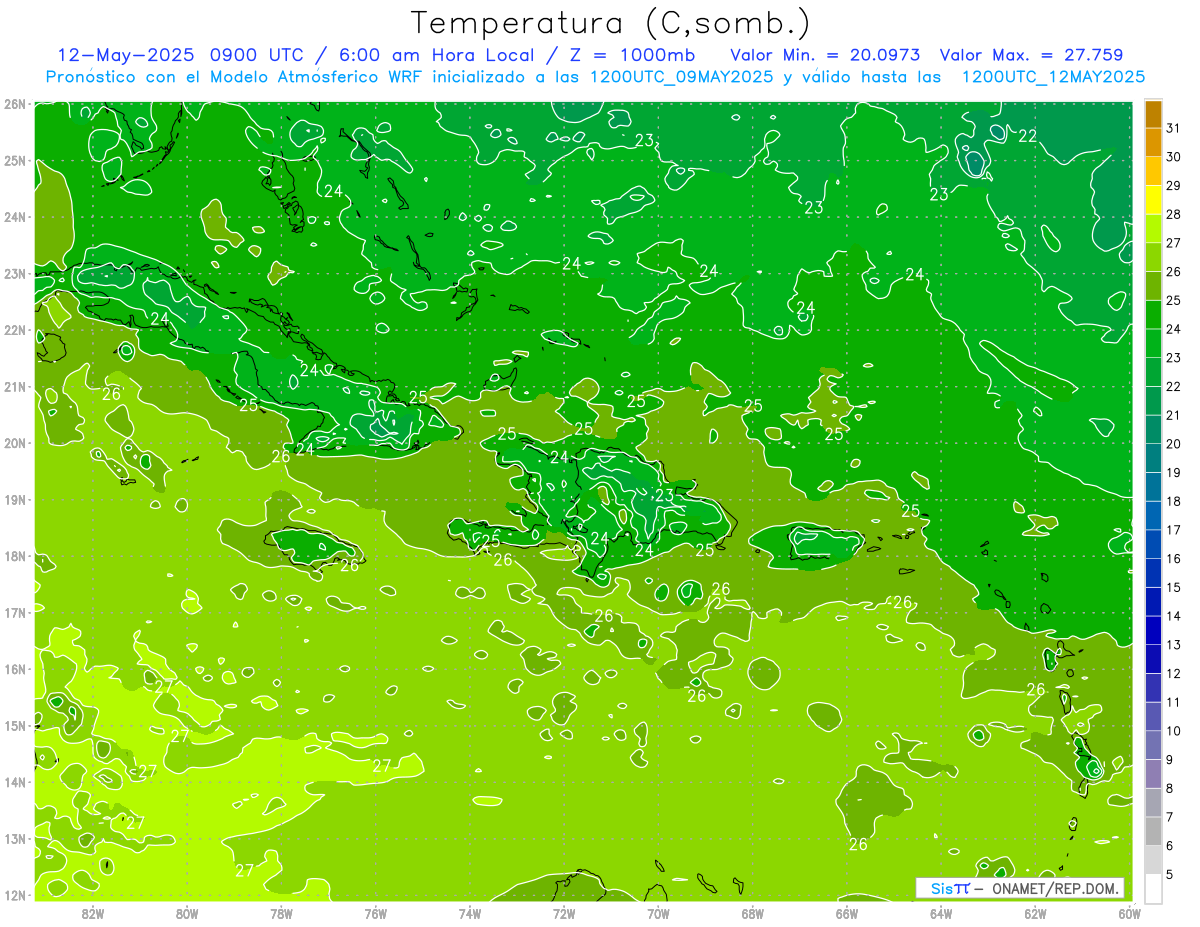Click the 'Valor Min. = 20.0973' readout
1200x927 pixels.
(x=825, y=55)
